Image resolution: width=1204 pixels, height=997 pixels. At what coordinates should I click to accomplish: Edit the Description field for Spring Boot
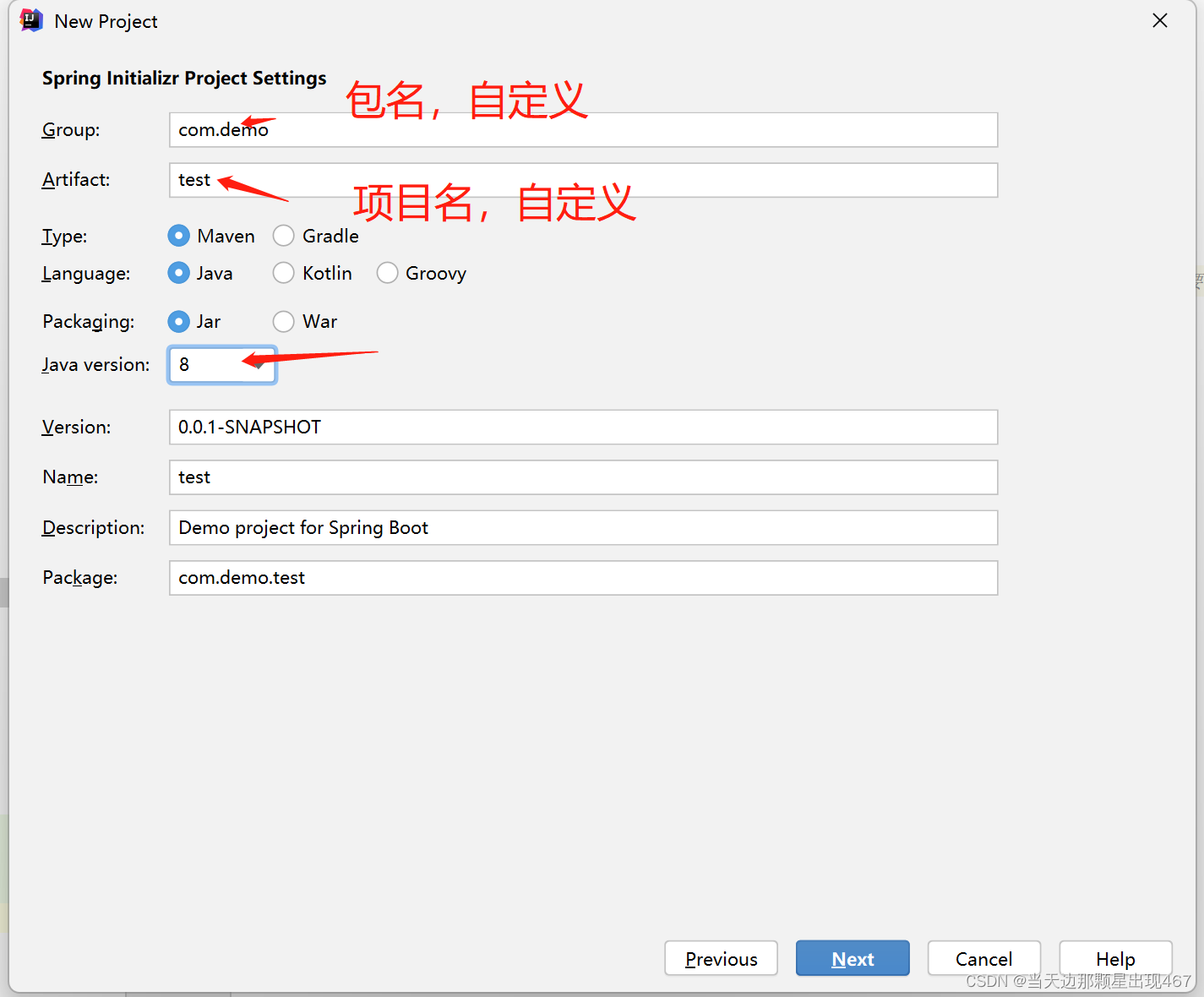583,527
